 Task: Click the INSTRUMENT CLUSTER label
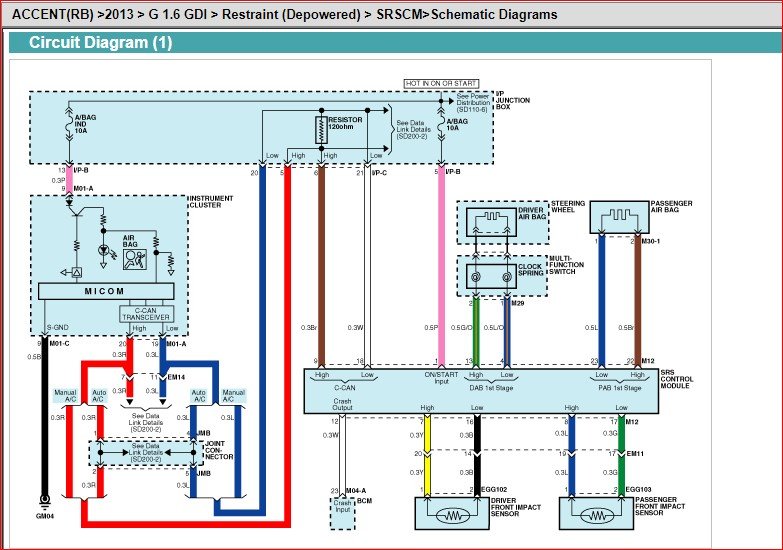211,202
